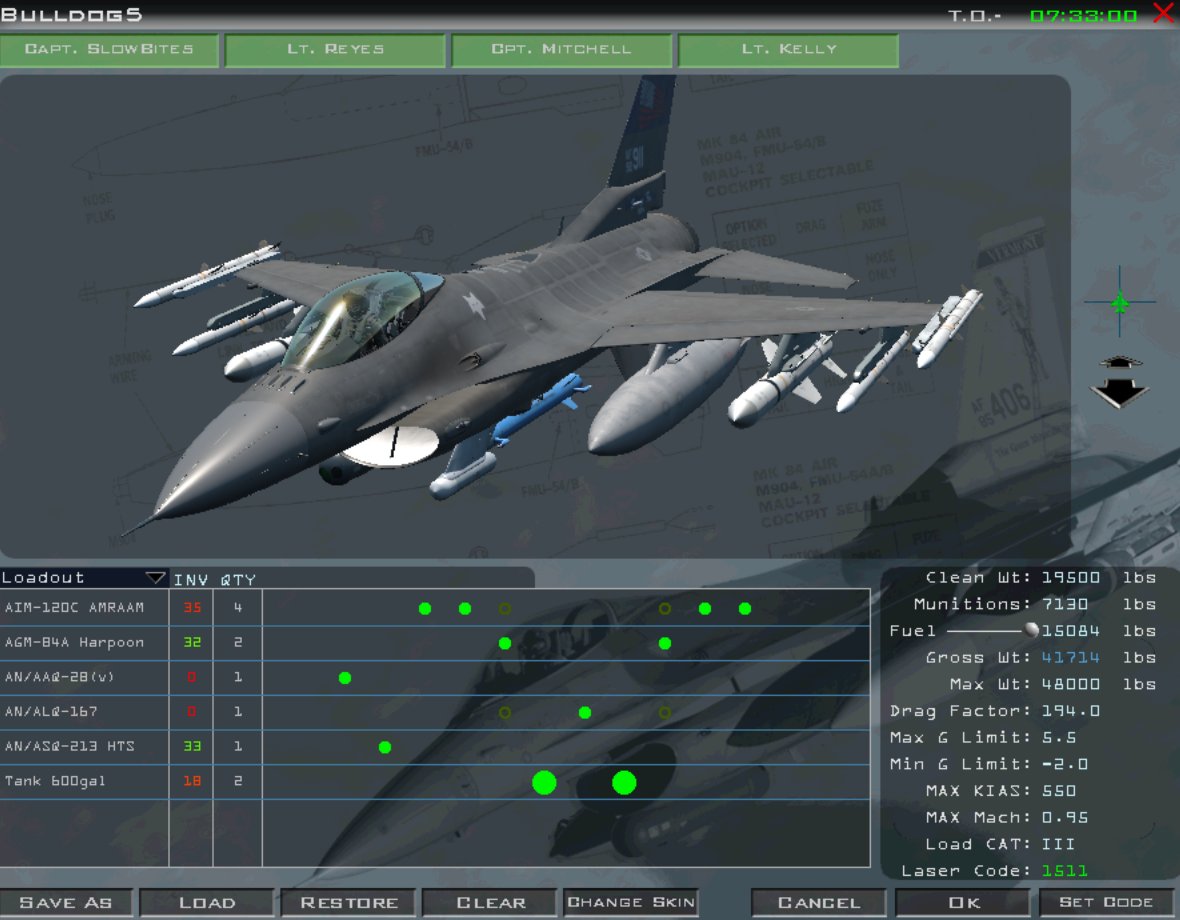Open the Loadout dropdown triangle

coord(155,578)
